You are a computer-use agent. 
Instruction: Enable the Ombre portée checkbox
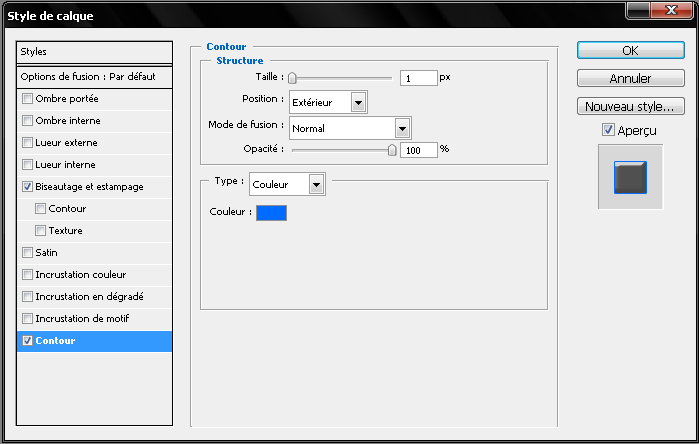click(27, 99)
